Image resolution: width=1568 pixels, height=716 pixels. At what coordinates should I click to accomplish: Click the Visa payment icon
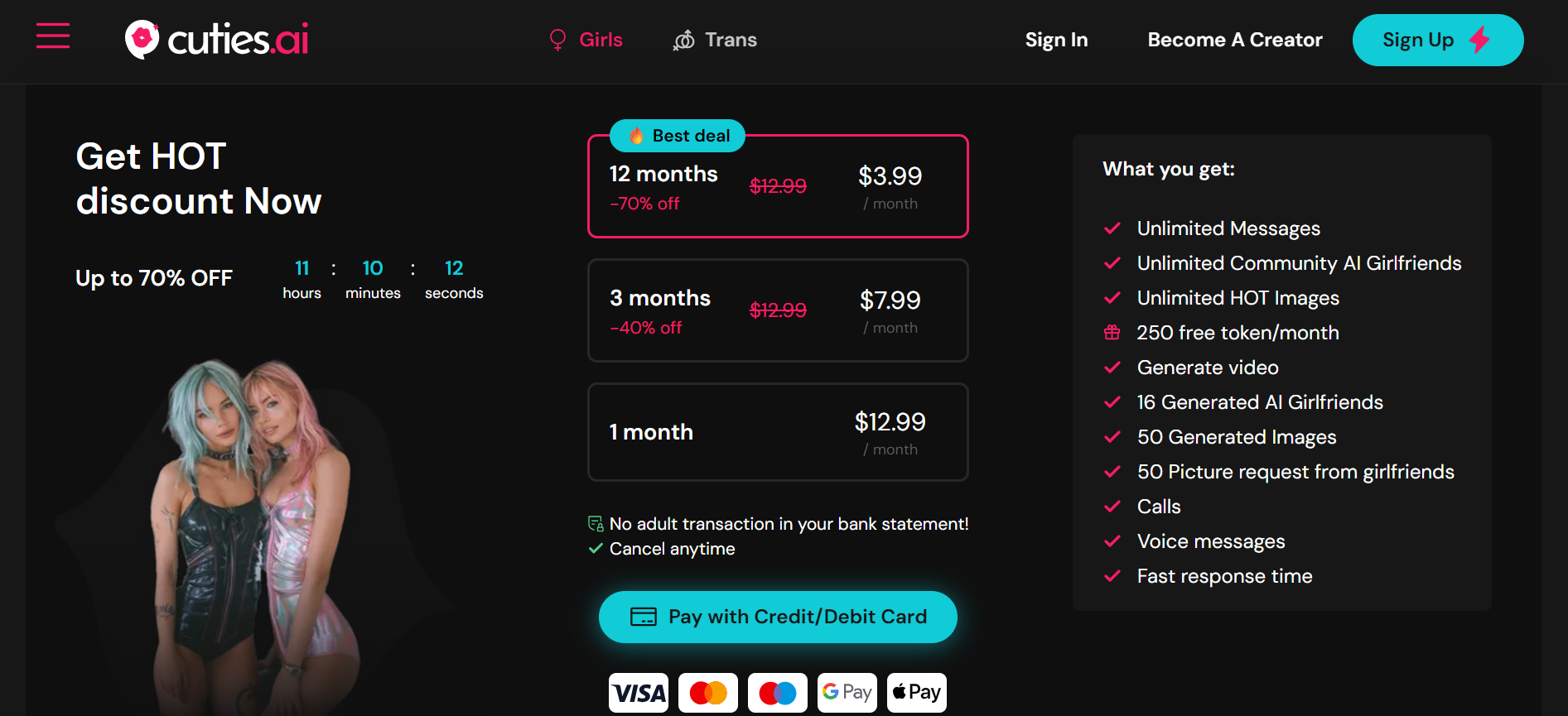(638, 693)
